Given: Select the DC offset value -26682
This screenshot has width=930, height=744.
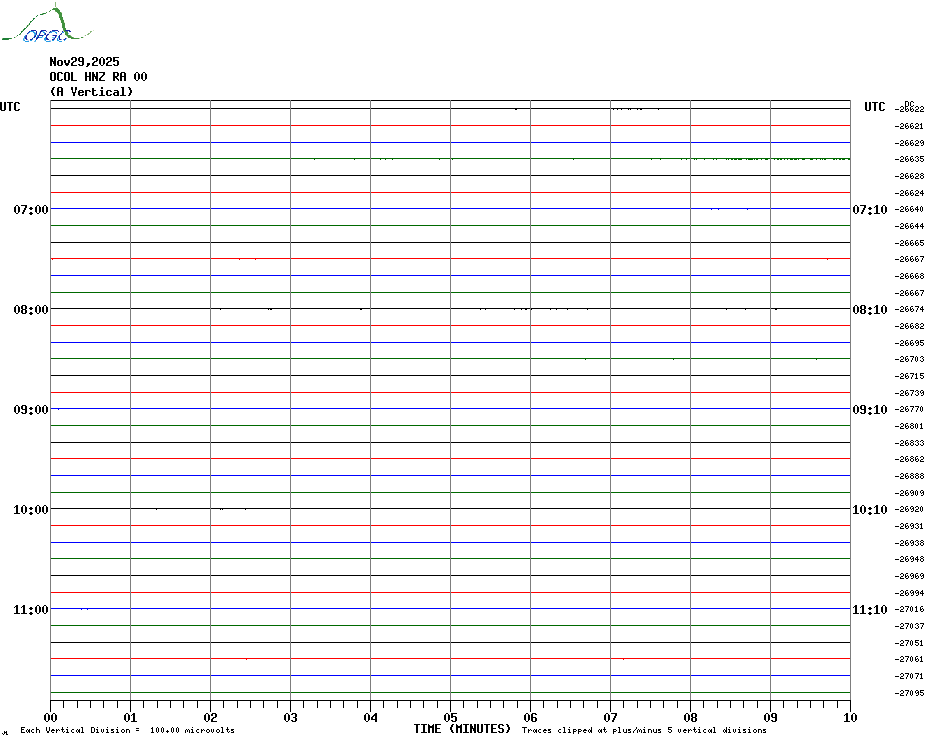Looking at the screenshot, I should [909, 326].
